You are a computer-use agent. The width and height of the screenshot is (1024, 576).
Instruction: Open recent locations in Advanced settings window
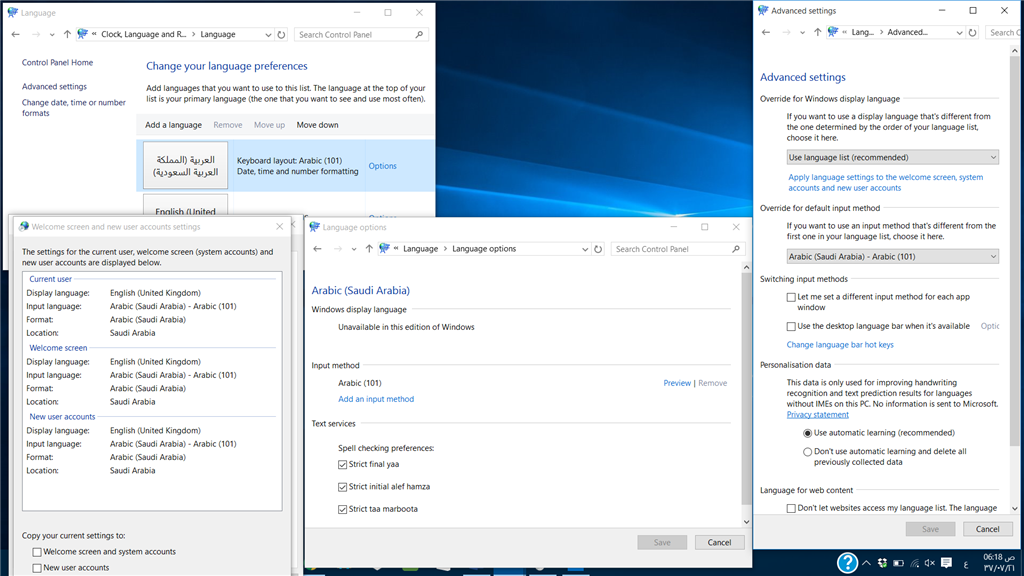tap(802, 32)
